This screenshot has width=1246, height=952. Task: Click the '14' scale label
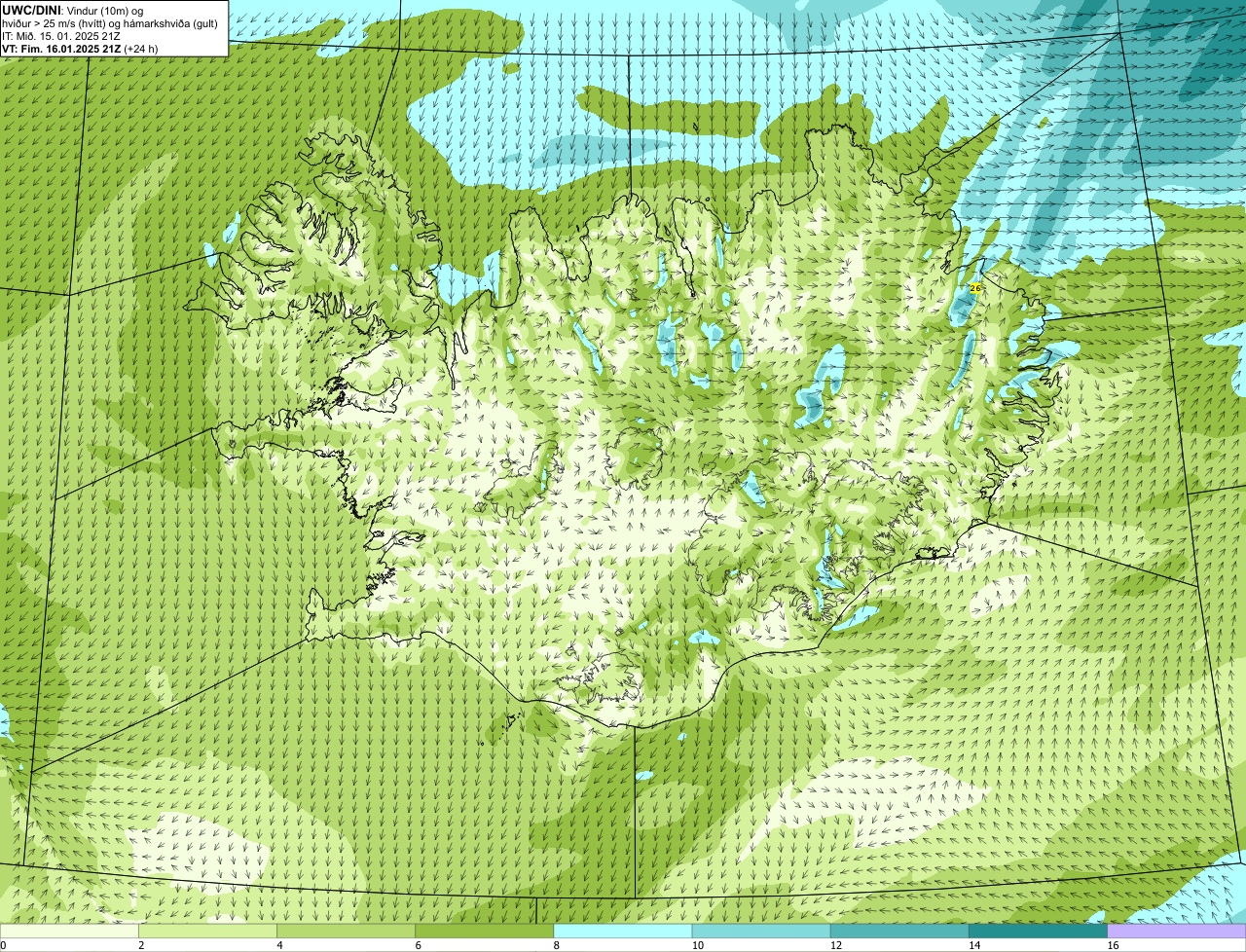click(x=974, y=945)
